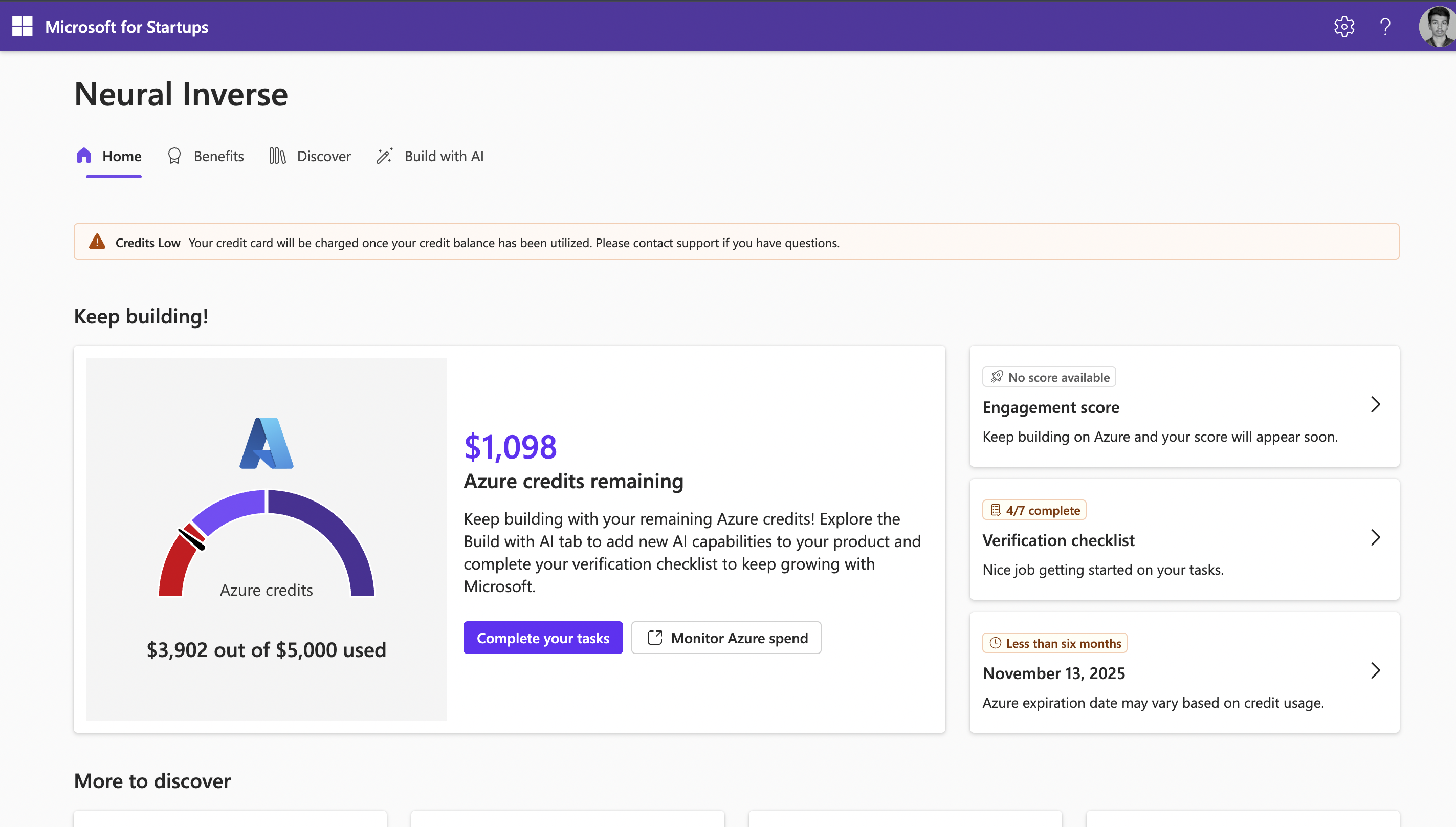The image size is (1456, 827).
Task: Click the Azure credits gauge label
Action: click(266, 590)
